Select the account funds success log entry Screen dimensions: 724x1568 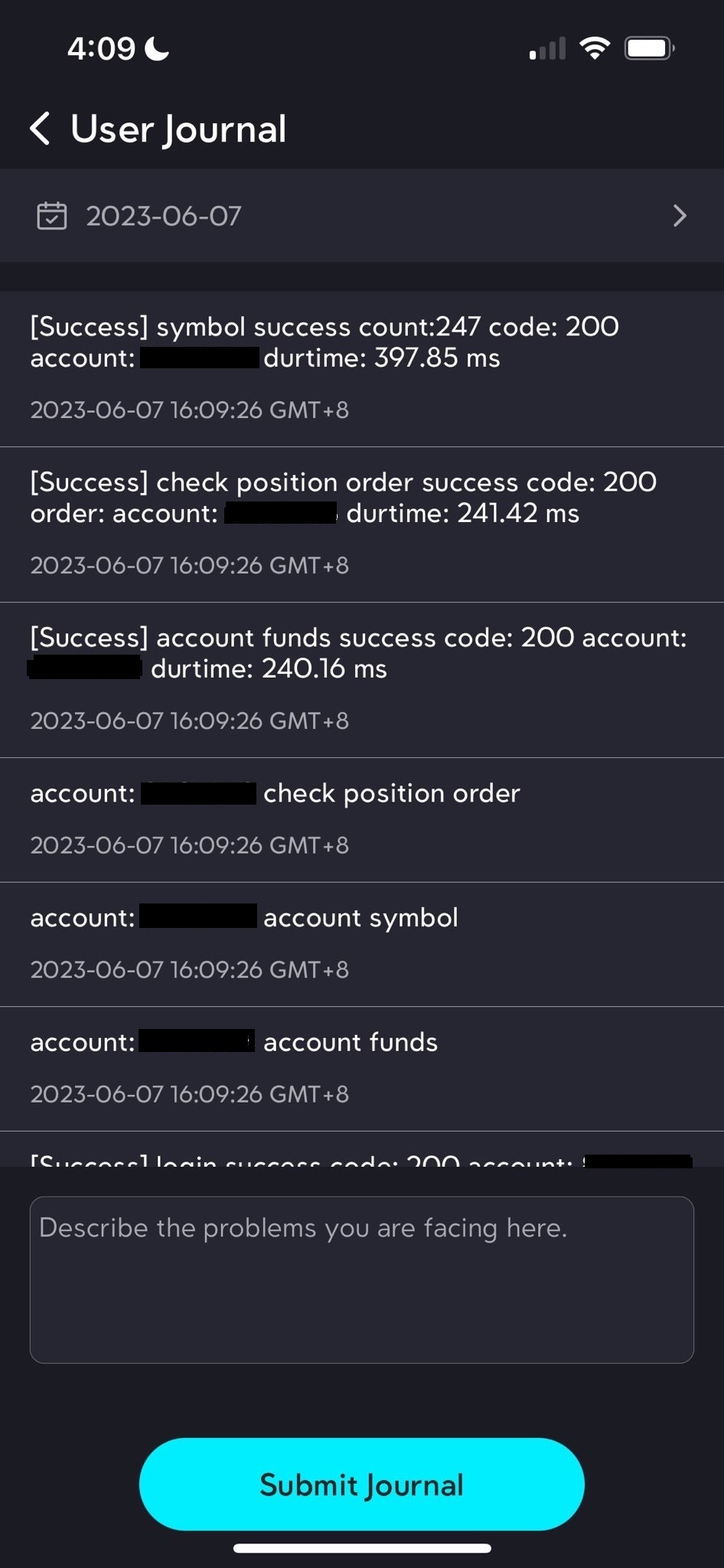[x=362, y=678]
